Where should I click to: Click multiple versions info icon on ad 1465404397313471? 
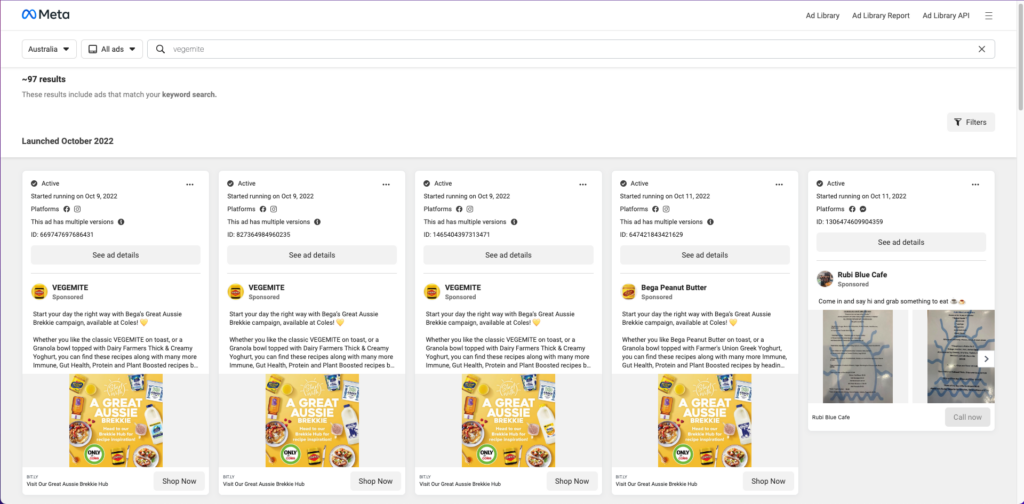[x=514, y=222]
